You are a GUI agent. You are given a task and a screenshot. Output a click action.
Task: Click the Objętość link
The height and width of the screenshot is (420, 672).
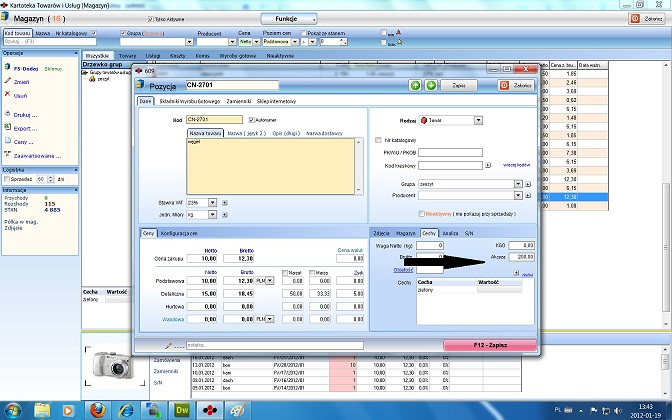click(403, 270)
